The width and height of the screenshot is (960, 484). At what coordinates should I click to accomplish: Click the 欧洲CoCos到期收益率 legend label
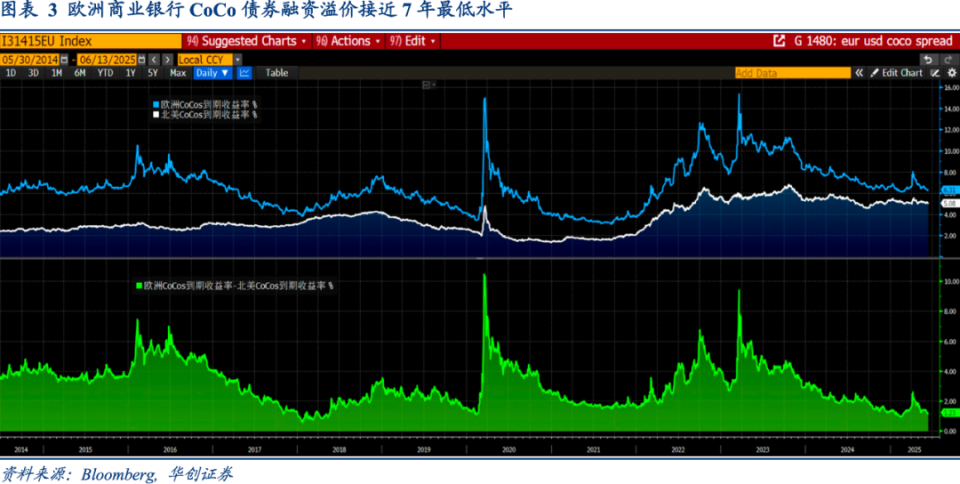click(209, 105)
